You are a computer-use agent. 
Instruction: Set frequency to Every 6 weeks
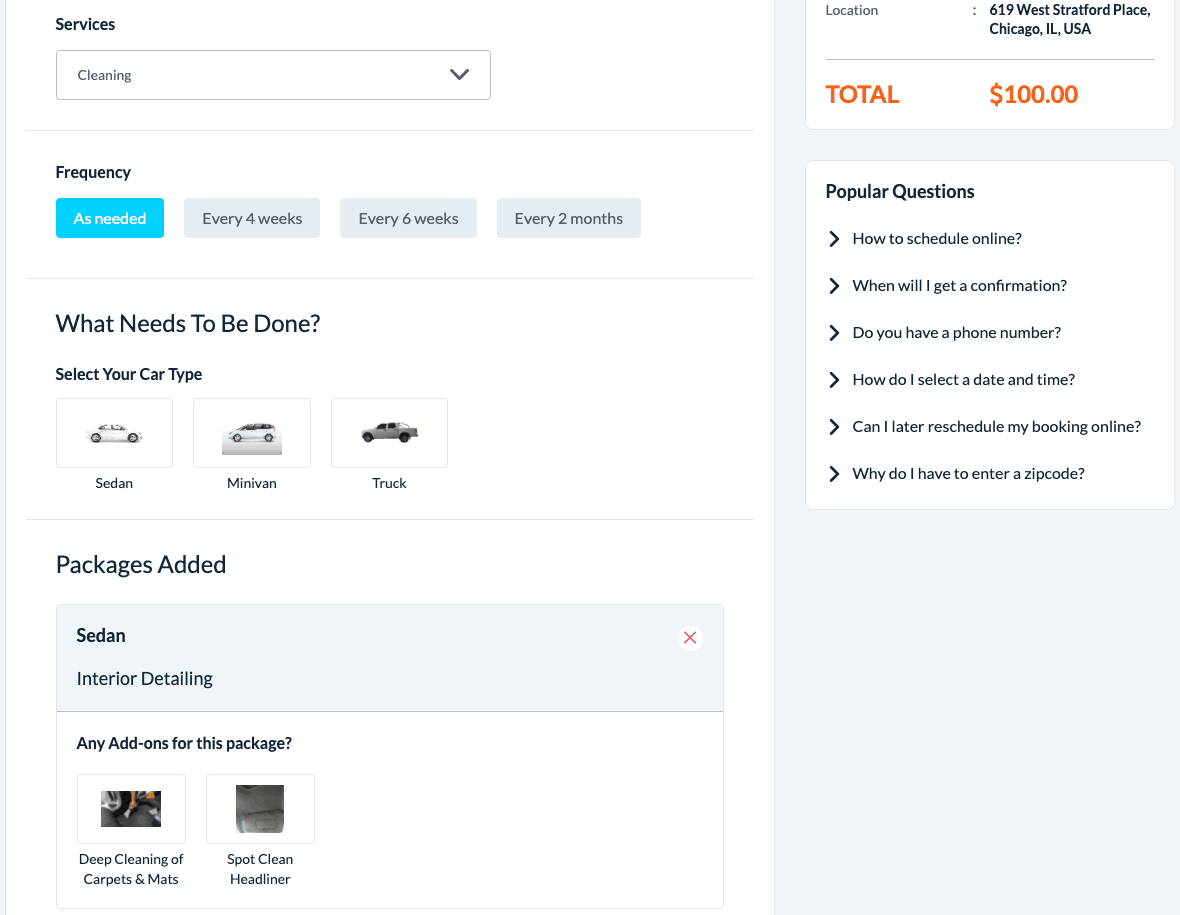(408, 218)
